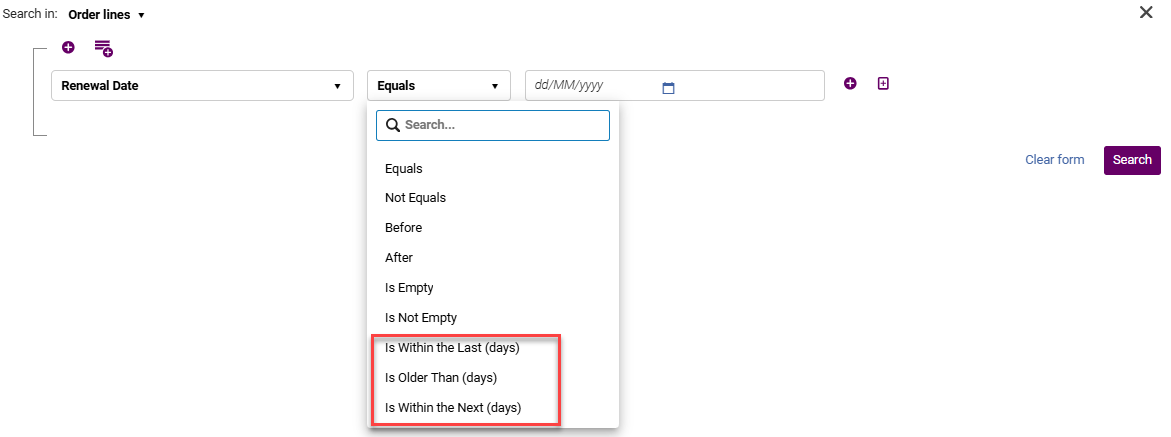
Task: Choose 'Not Equals' operator option
Action: pos(415,198)
